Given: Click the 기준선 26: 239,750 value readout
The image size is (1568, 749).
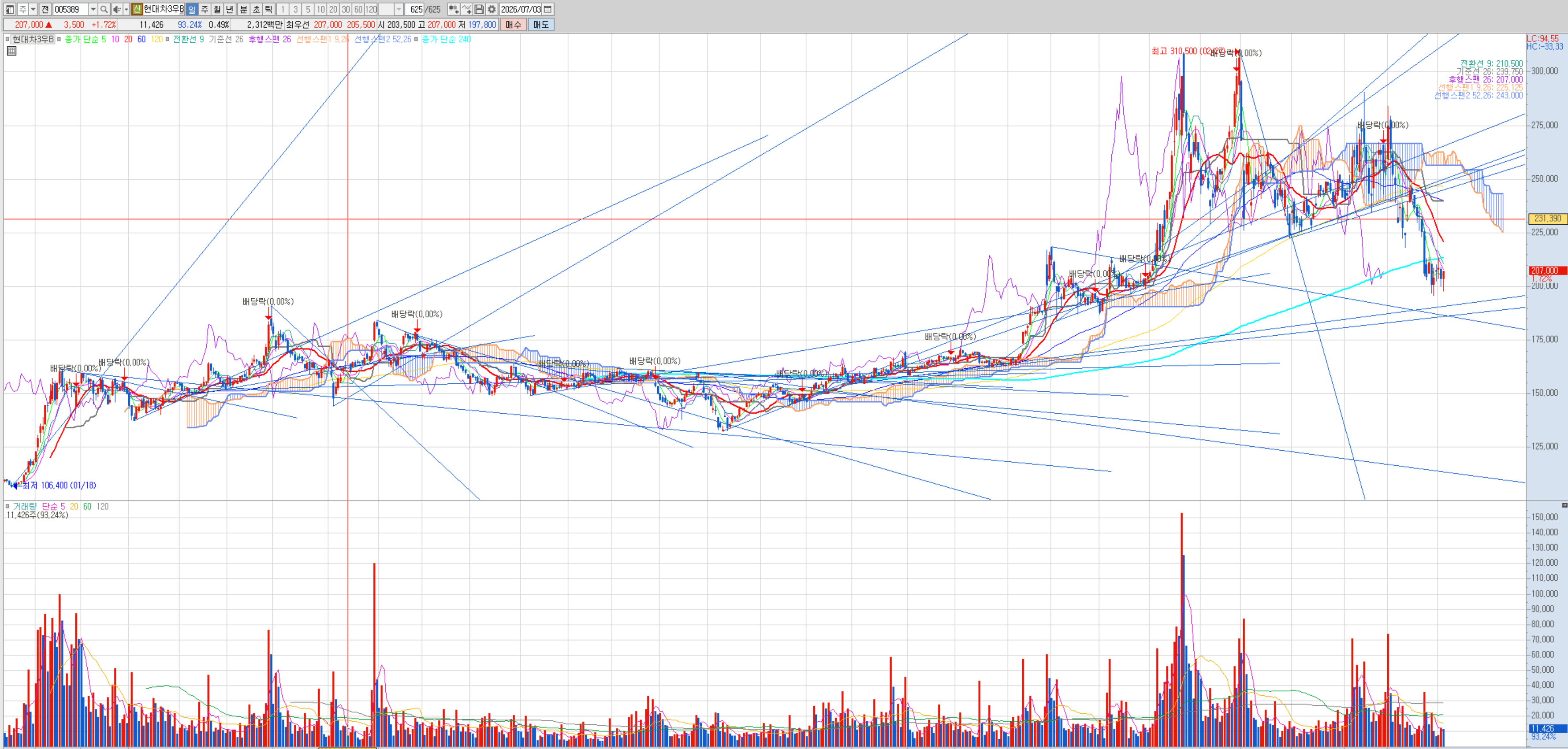Looking at the screenshot, I should tap(1490, 71).
